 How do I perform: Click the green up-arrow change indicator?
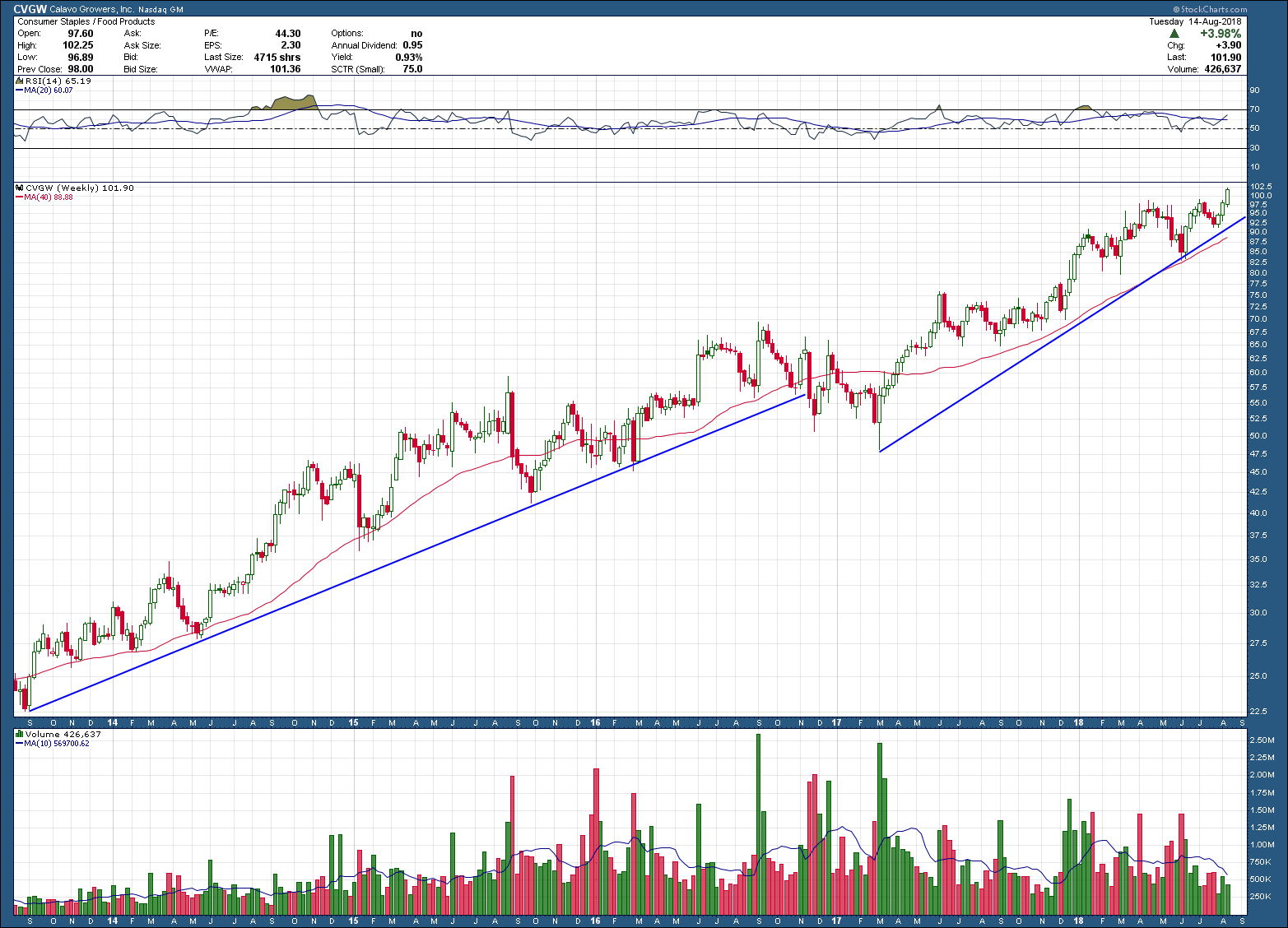pyautogui.click(x=1174, y=34)
